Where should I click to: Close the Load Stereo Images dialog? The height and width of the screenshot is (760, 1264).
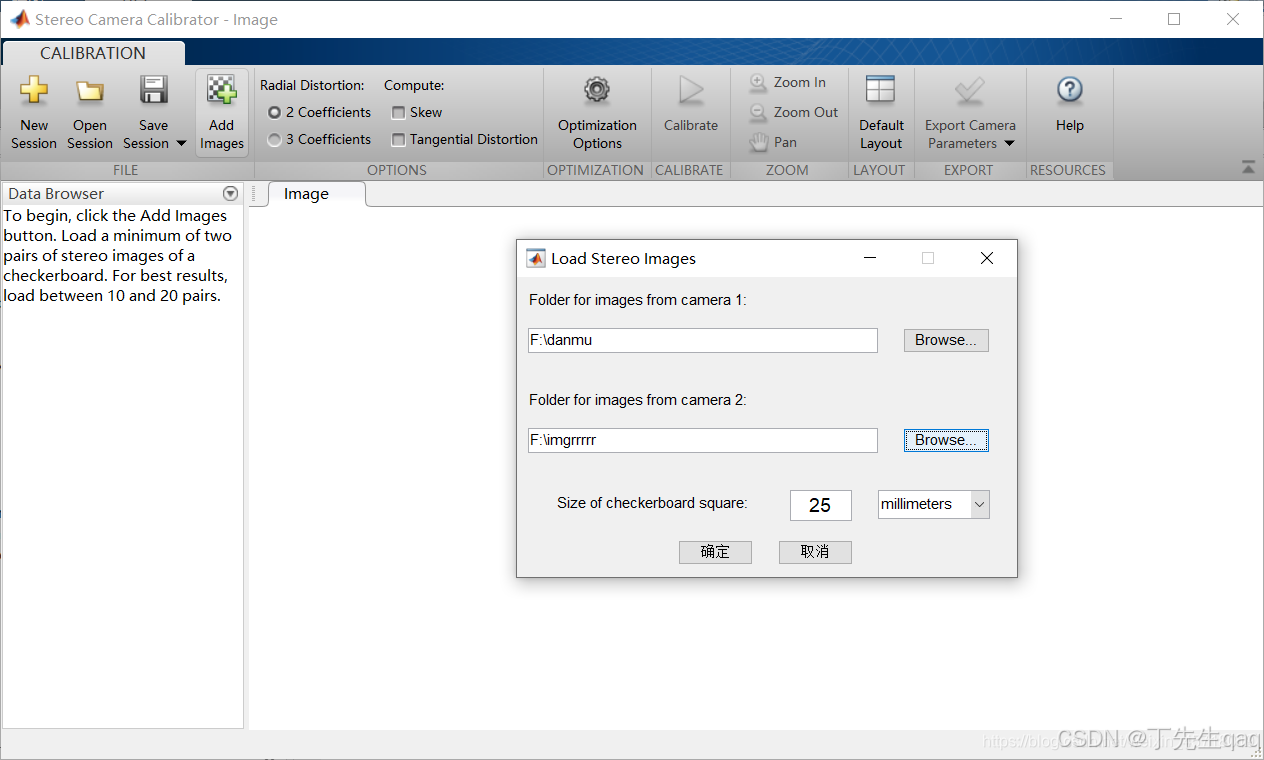click(x=987, y=258)
